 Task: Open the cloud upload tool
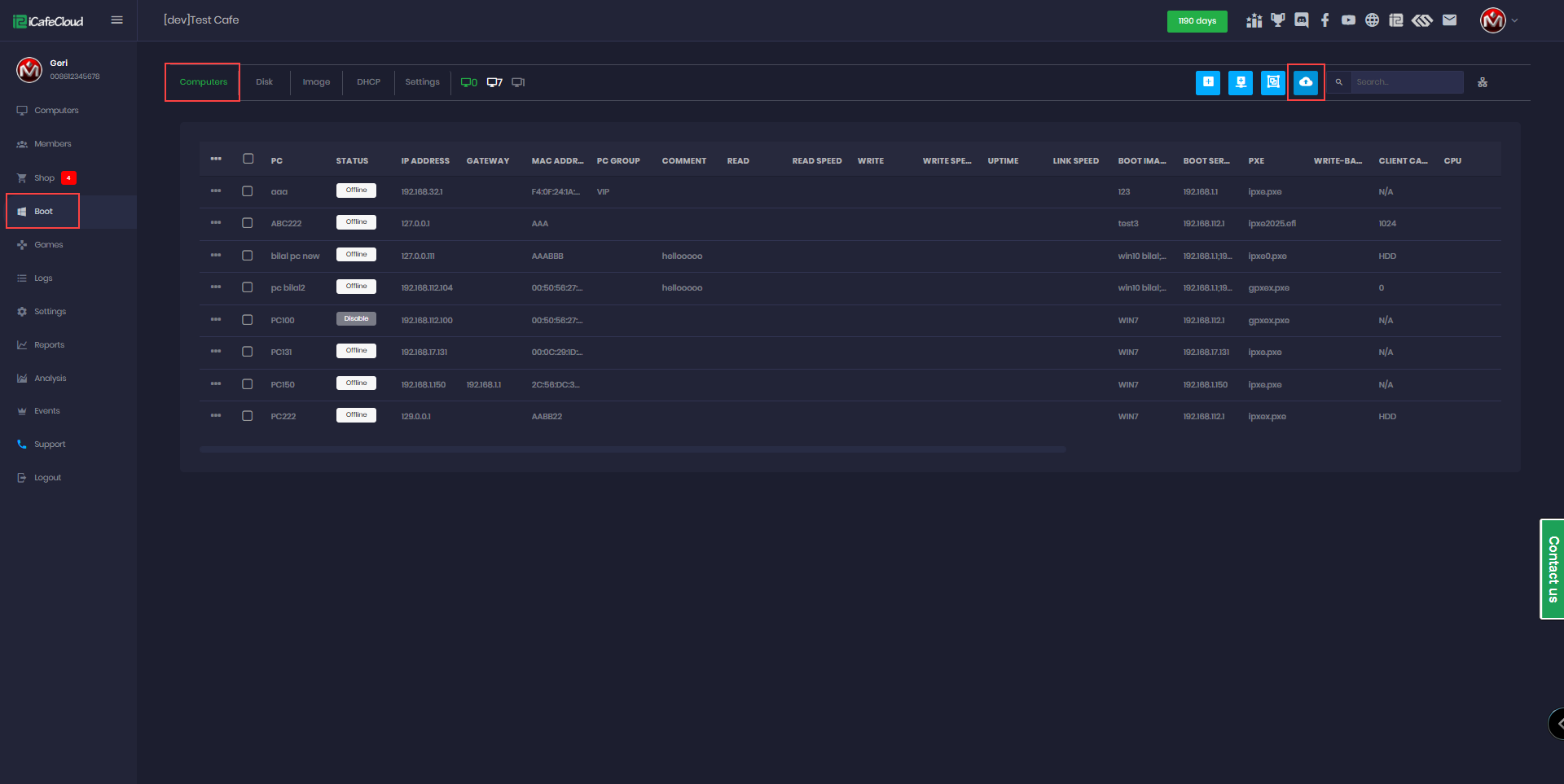pos(1306,82)
